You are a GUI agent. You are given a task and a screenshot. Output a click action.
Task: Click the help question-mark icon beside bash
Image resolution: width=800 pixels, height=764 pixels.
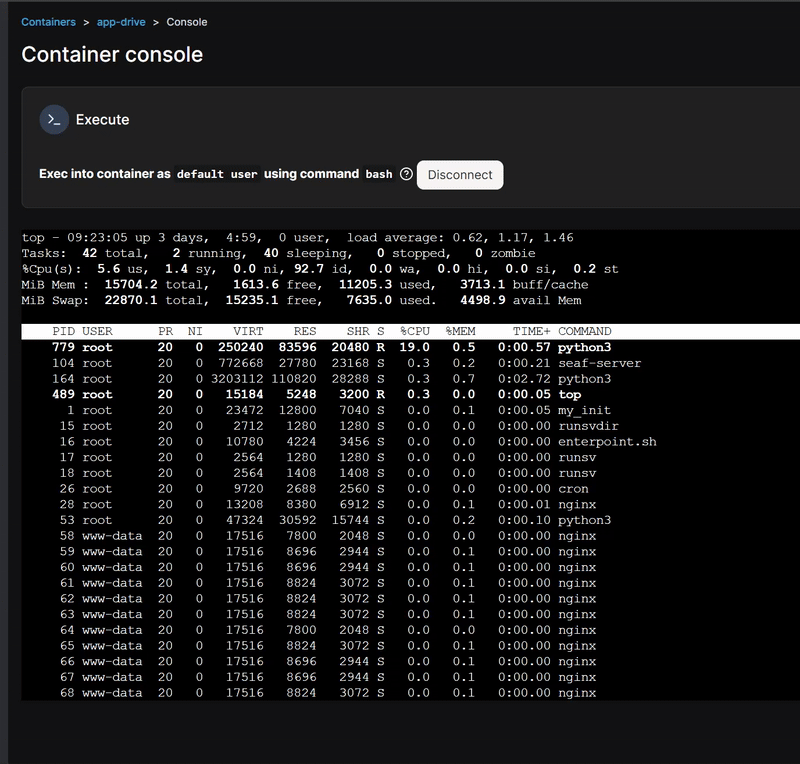[x=406, y=174]
